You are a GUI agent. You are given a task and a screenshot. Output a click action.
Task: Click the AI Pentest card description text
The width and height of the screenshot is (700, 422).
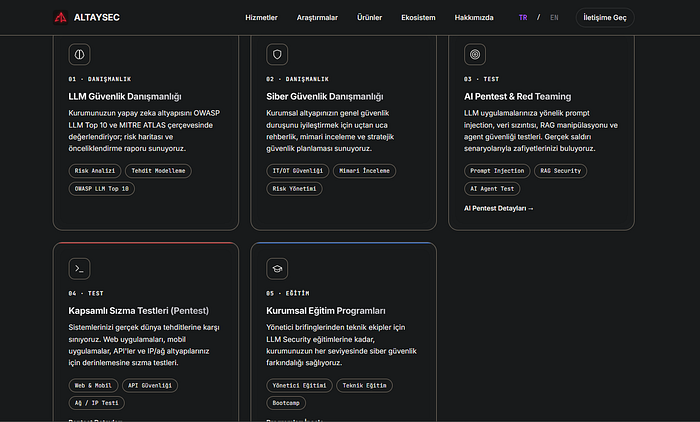pos(541,131)
